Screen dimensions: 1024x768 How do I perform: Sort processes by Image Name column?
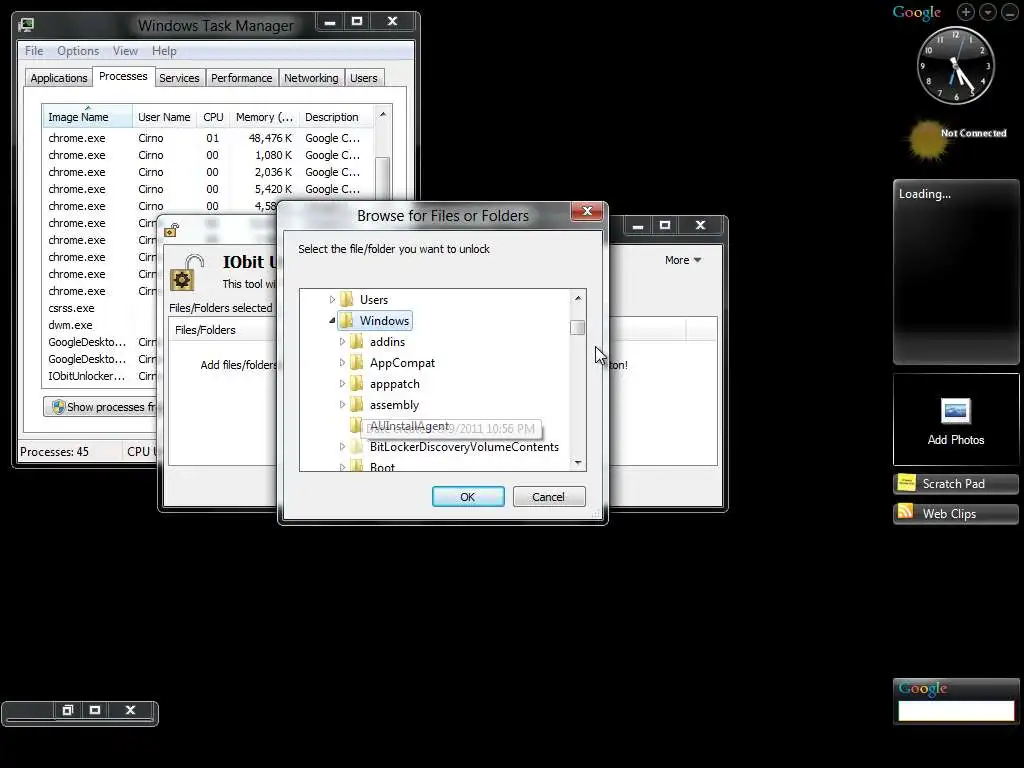88,117
